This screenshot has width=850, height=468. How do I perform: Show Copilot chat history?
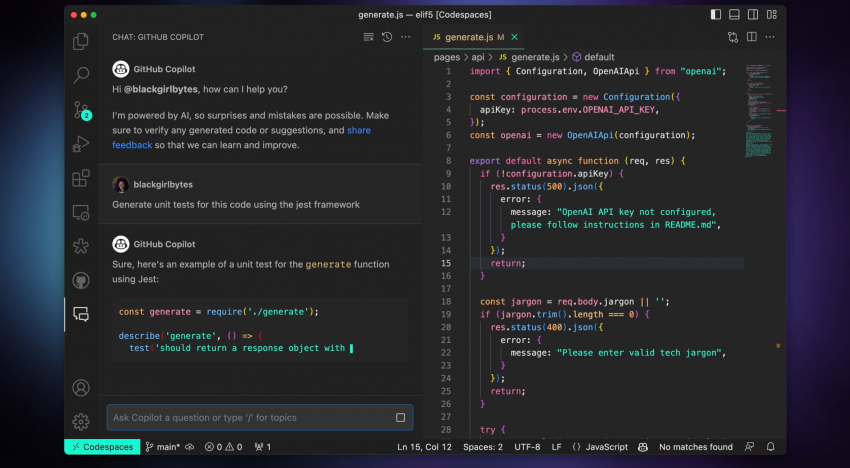tap(387, 37)
